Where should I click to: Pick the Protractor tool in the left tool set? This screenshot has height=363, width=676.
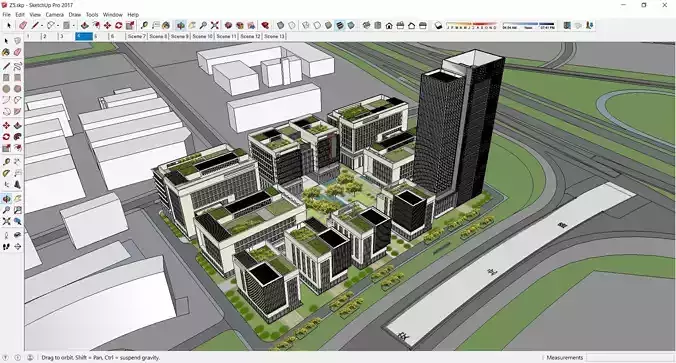[6, 173]
